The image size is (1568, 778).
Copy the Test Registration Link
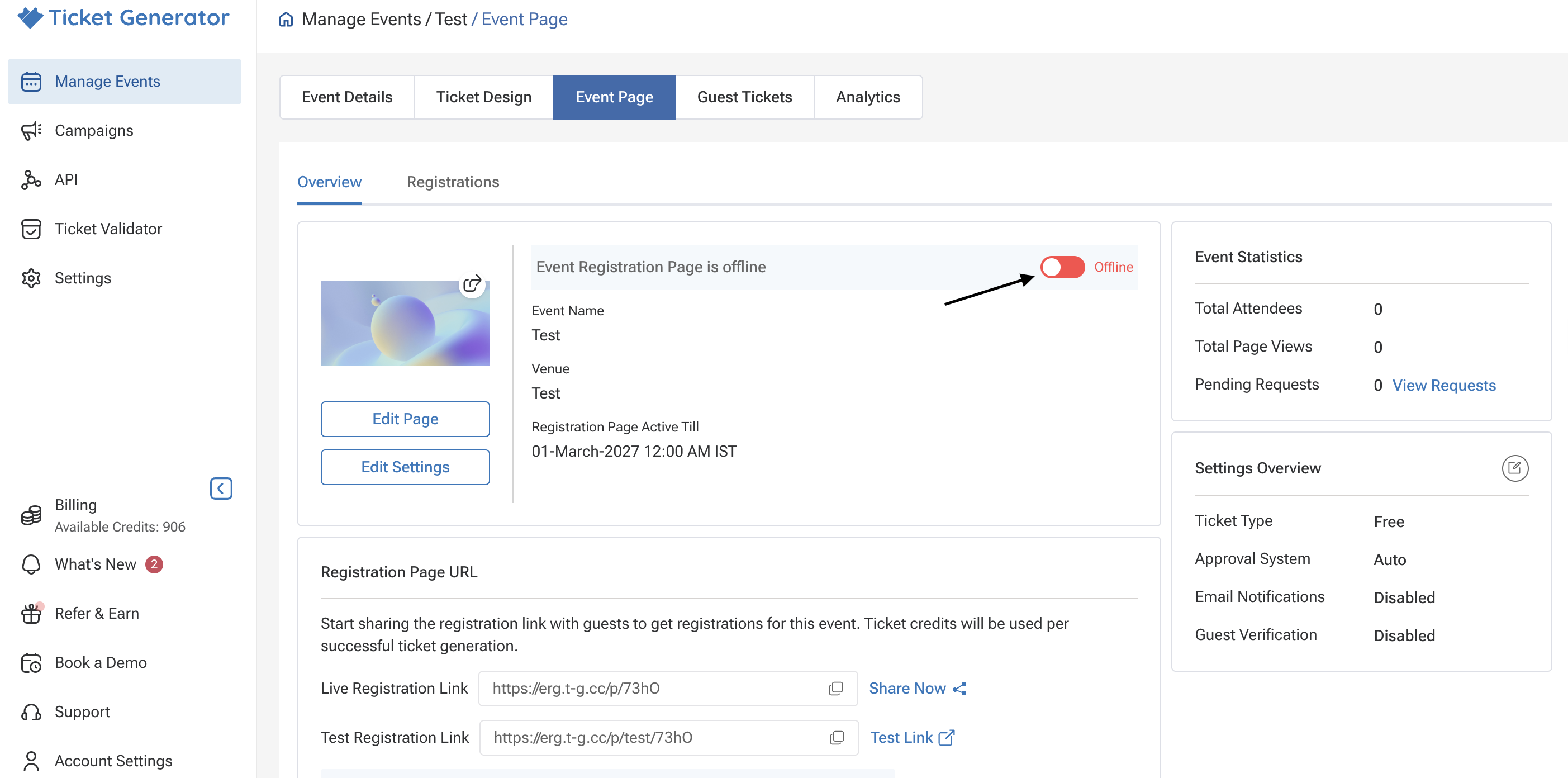click(x=837, y=737)
